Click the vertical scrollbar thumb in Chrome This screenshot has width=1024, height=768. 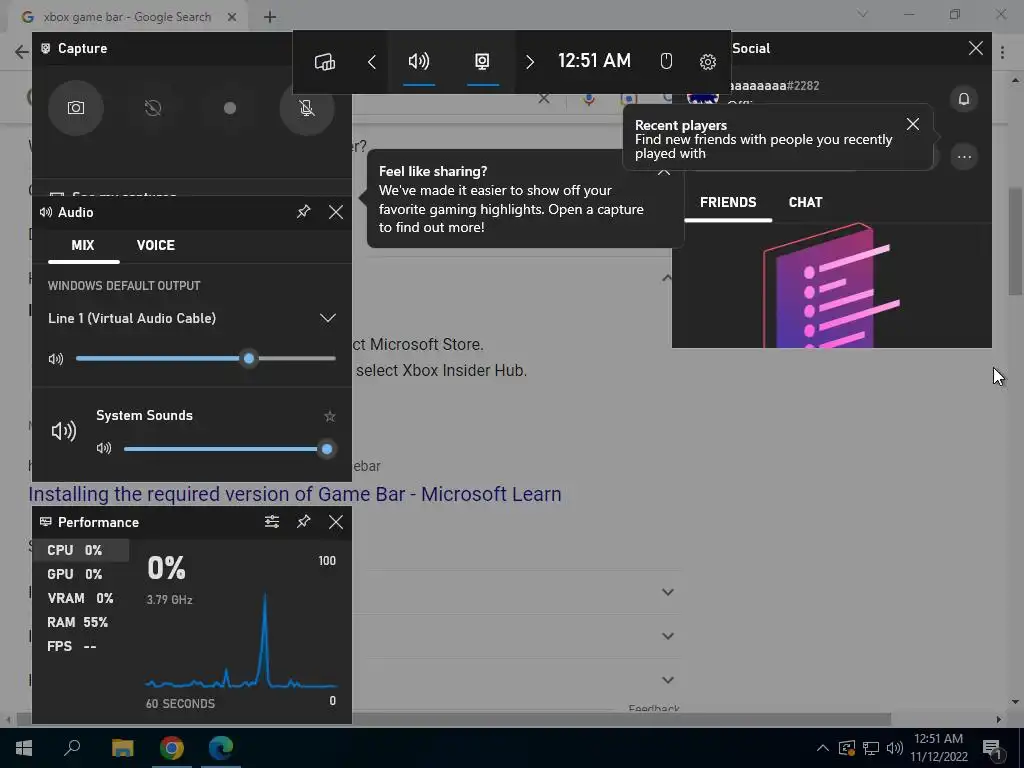click(1015, 241)
